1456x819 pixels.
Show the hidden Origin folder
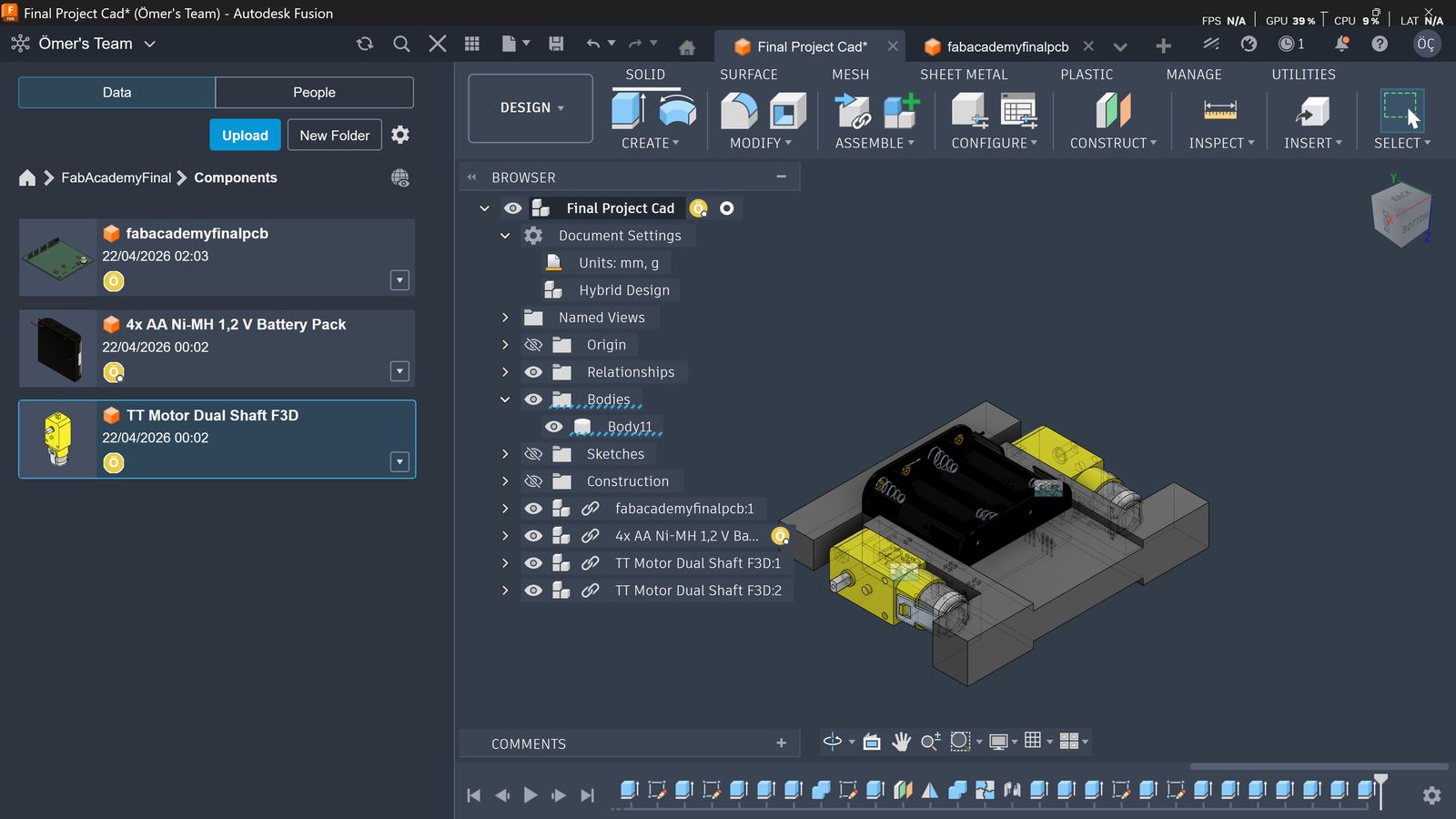[x=533, y=345]
